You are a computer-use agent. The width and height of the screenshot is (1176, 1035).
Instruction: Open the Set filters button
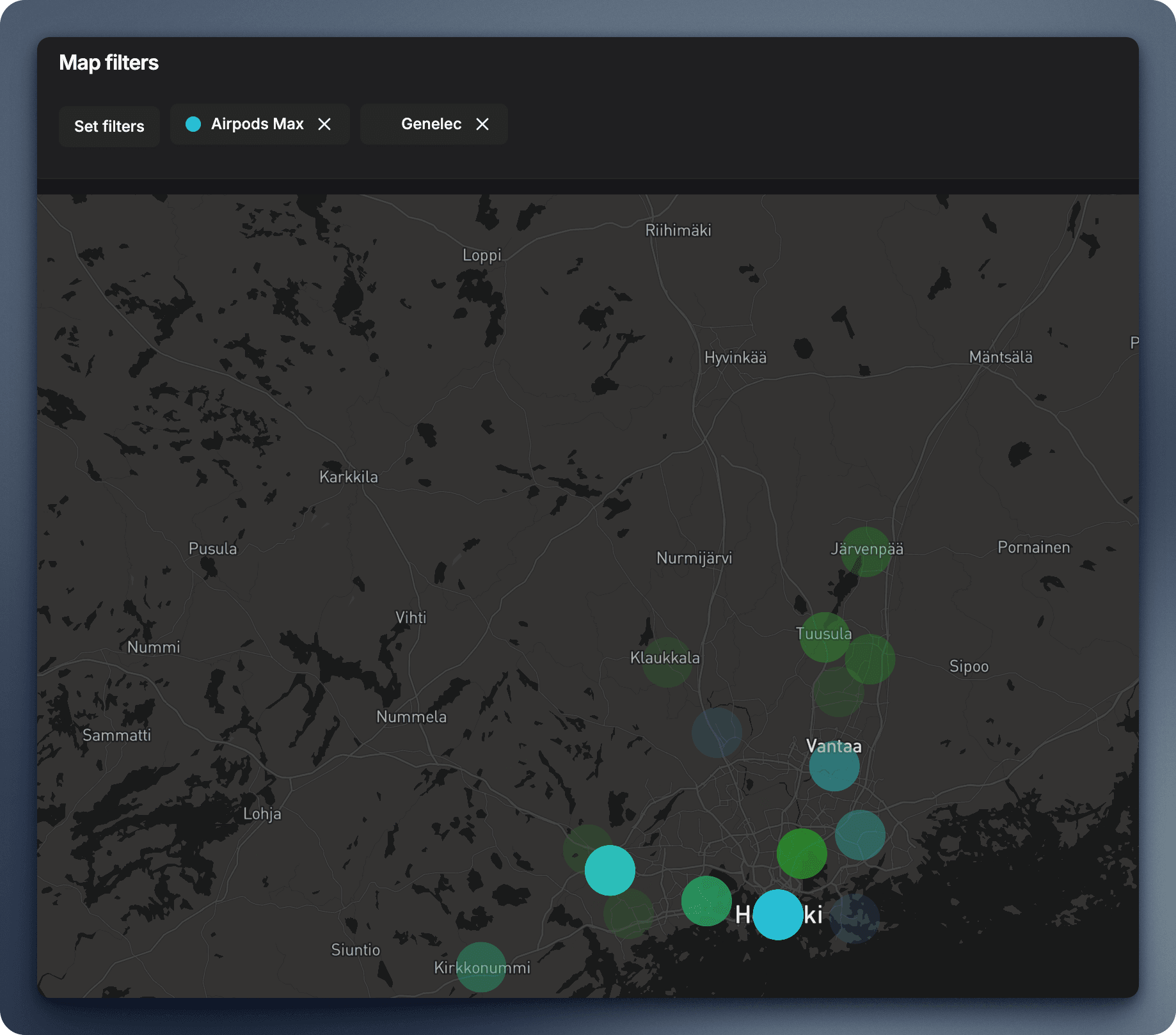click(x=109, y=127)
